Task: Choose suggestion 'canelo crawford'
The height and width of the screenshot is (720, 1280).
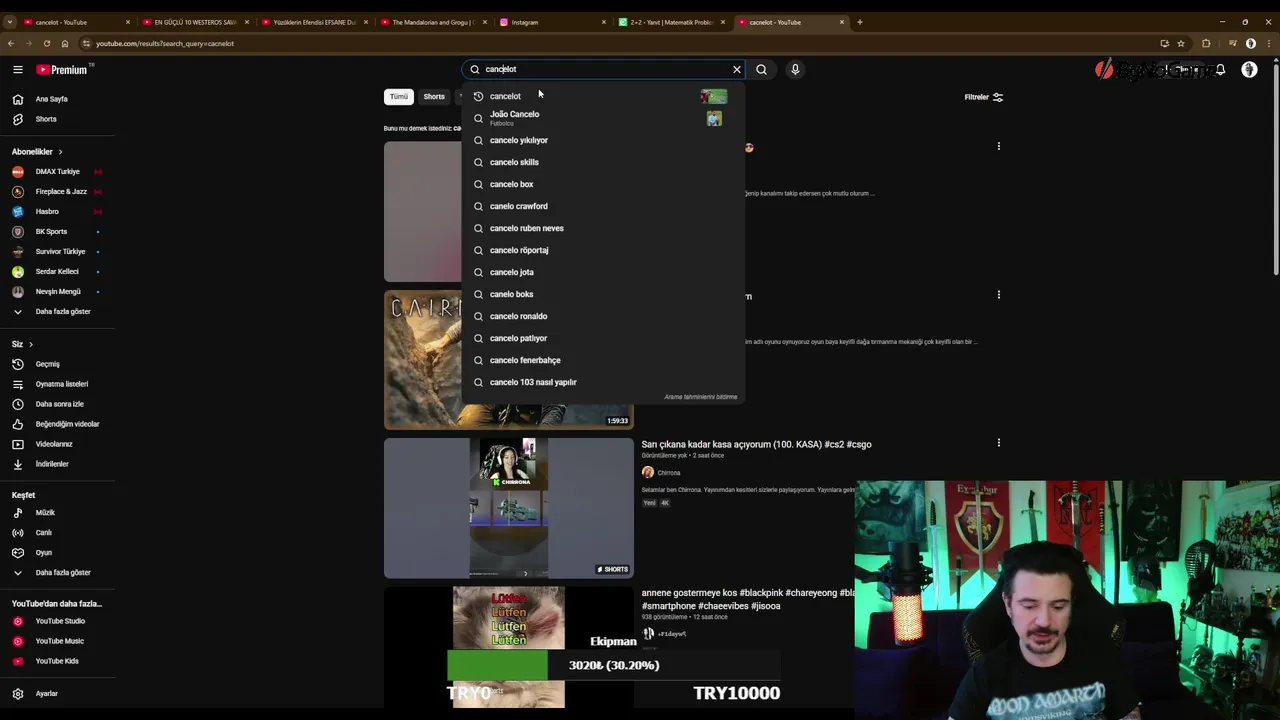Action: tap(604, 206)
